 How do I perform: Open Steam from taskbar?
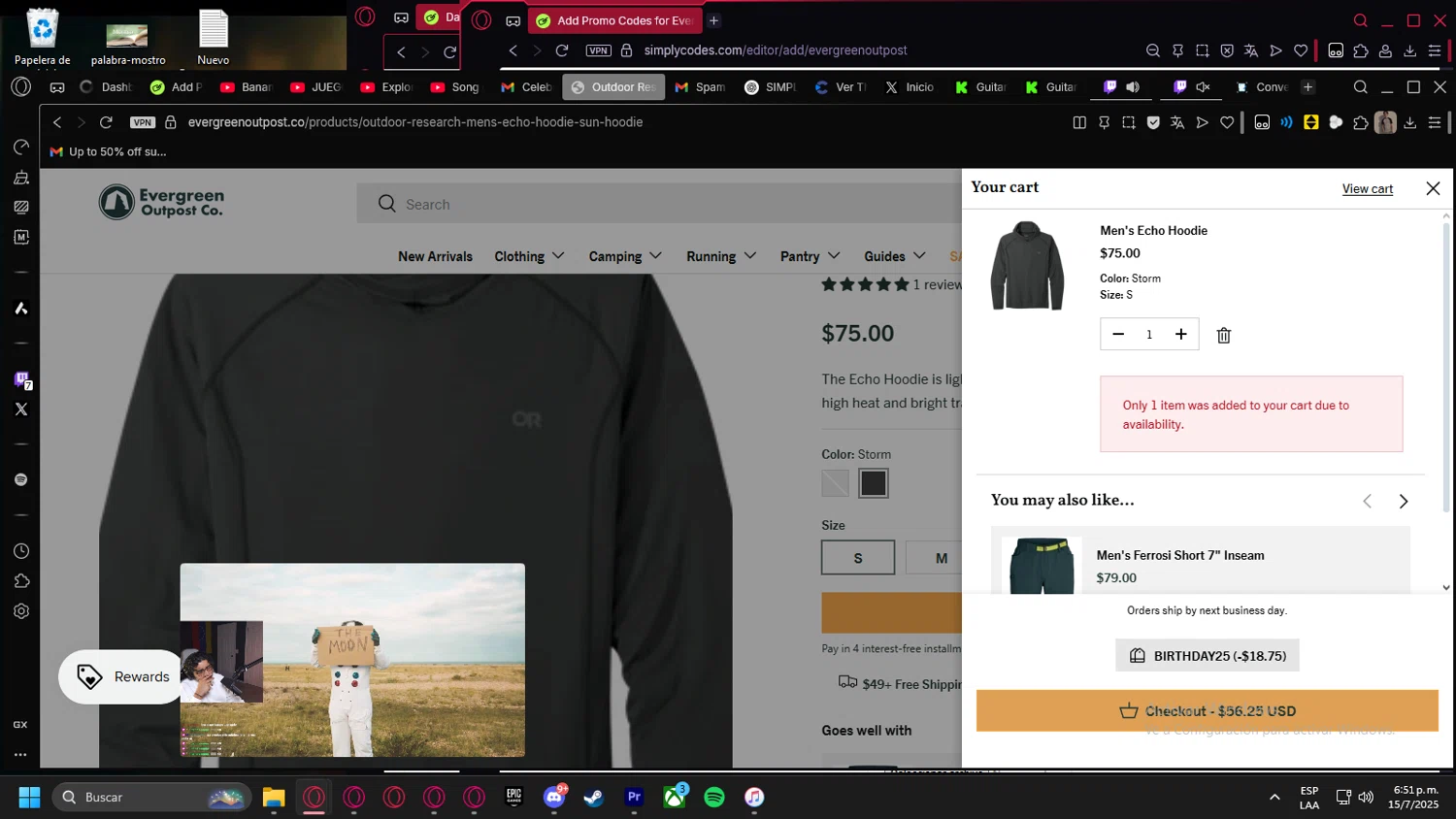[593, 797]
